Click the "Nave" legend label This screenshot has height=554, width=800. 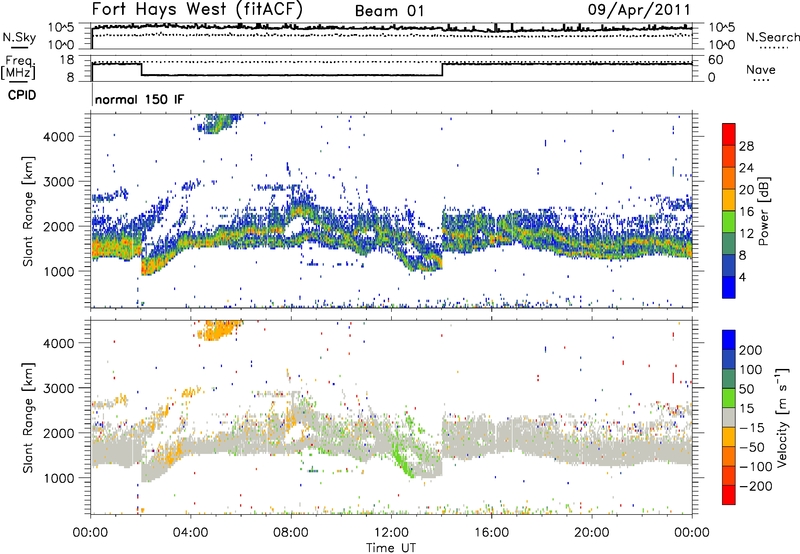tap(760, 70)
